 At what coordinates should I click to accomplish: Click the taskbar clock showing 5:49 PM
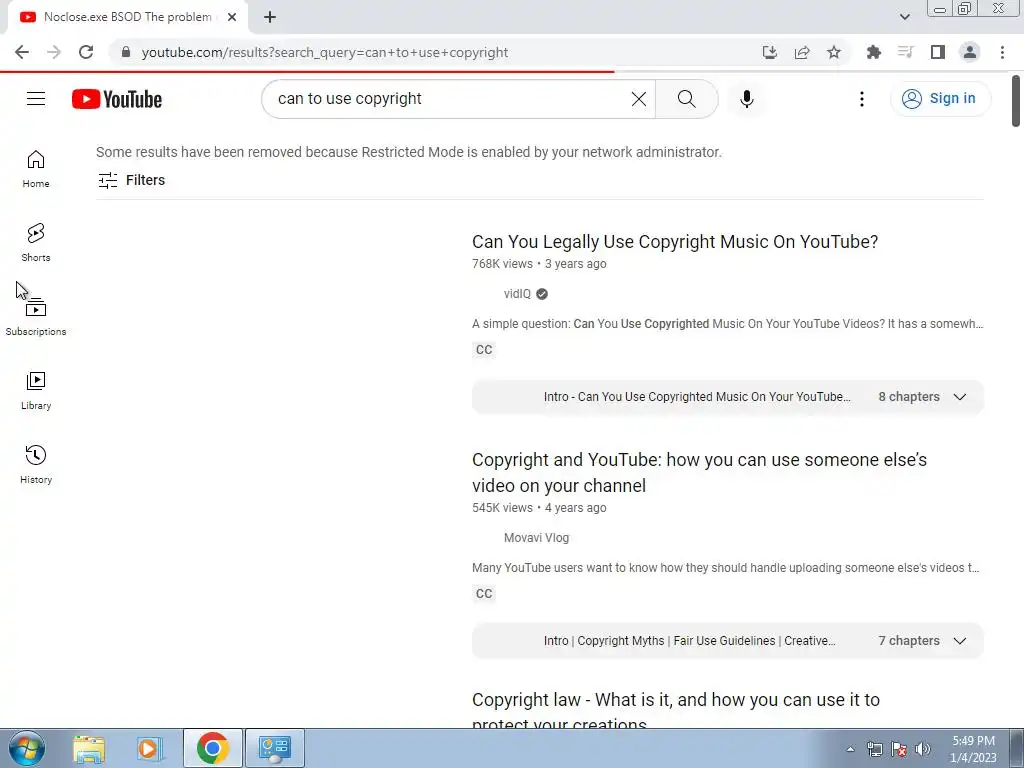(973, 749)
